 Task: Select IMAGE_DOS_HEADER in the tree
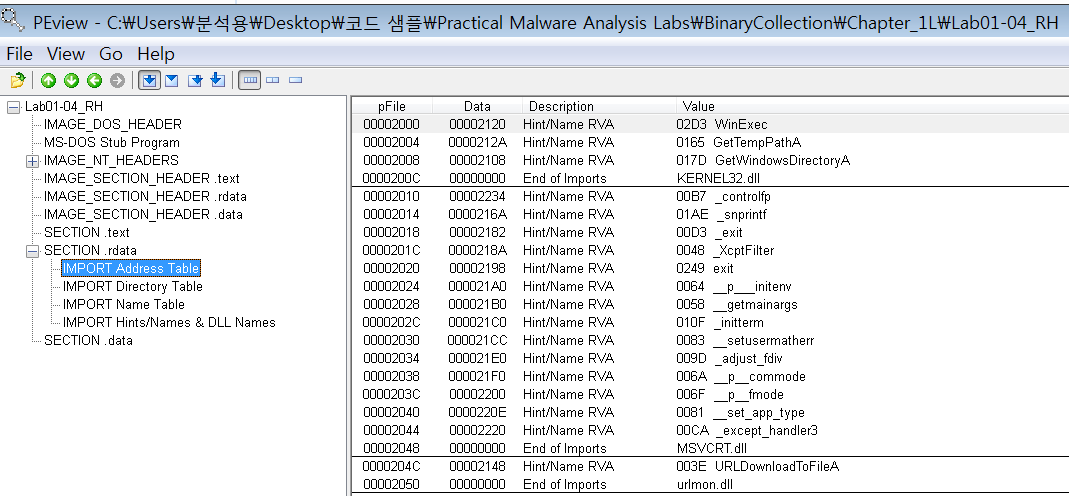tap(112, 125)
